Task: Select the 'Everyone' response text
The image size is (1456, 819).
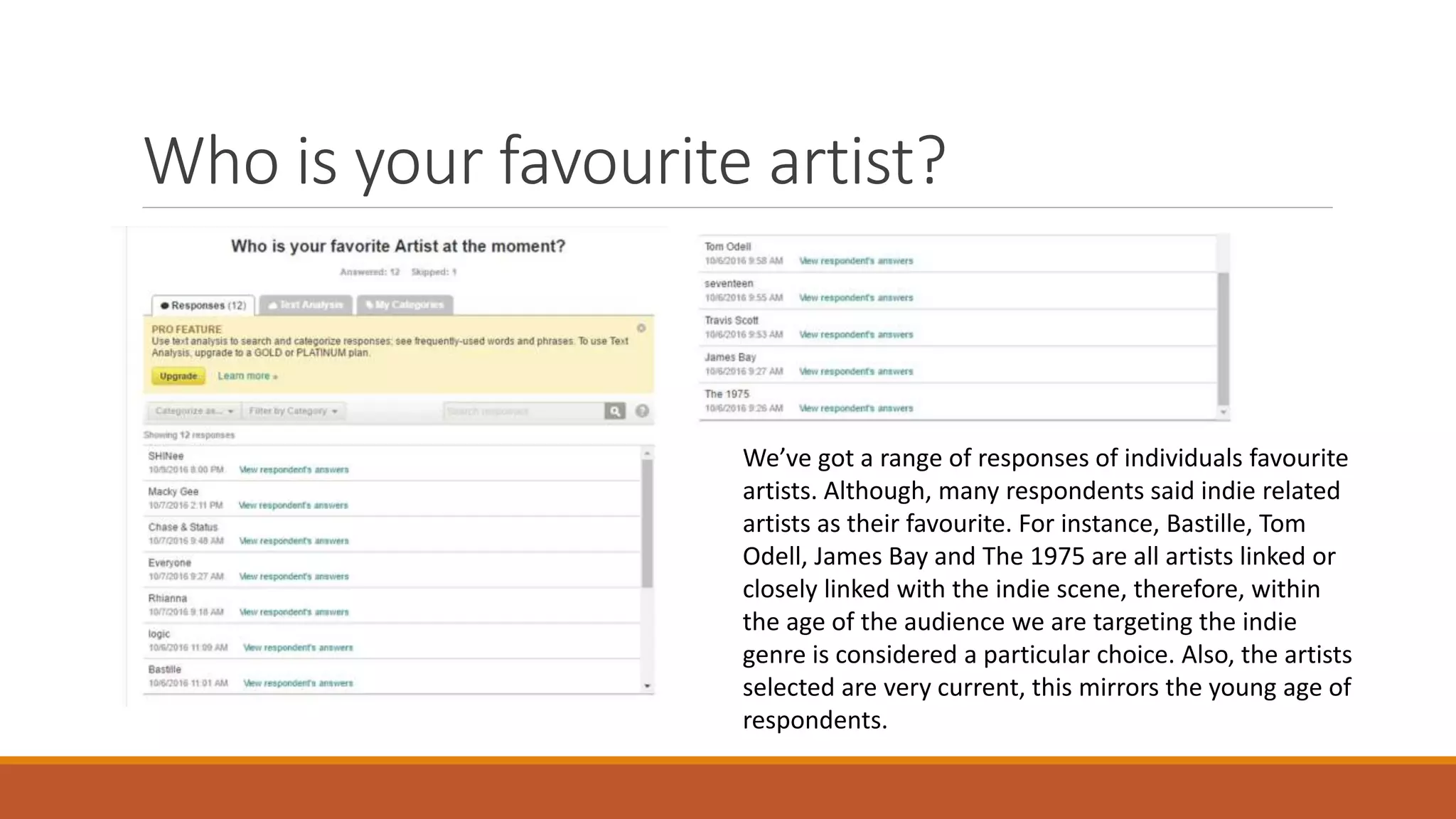Action: coord(169,562)
